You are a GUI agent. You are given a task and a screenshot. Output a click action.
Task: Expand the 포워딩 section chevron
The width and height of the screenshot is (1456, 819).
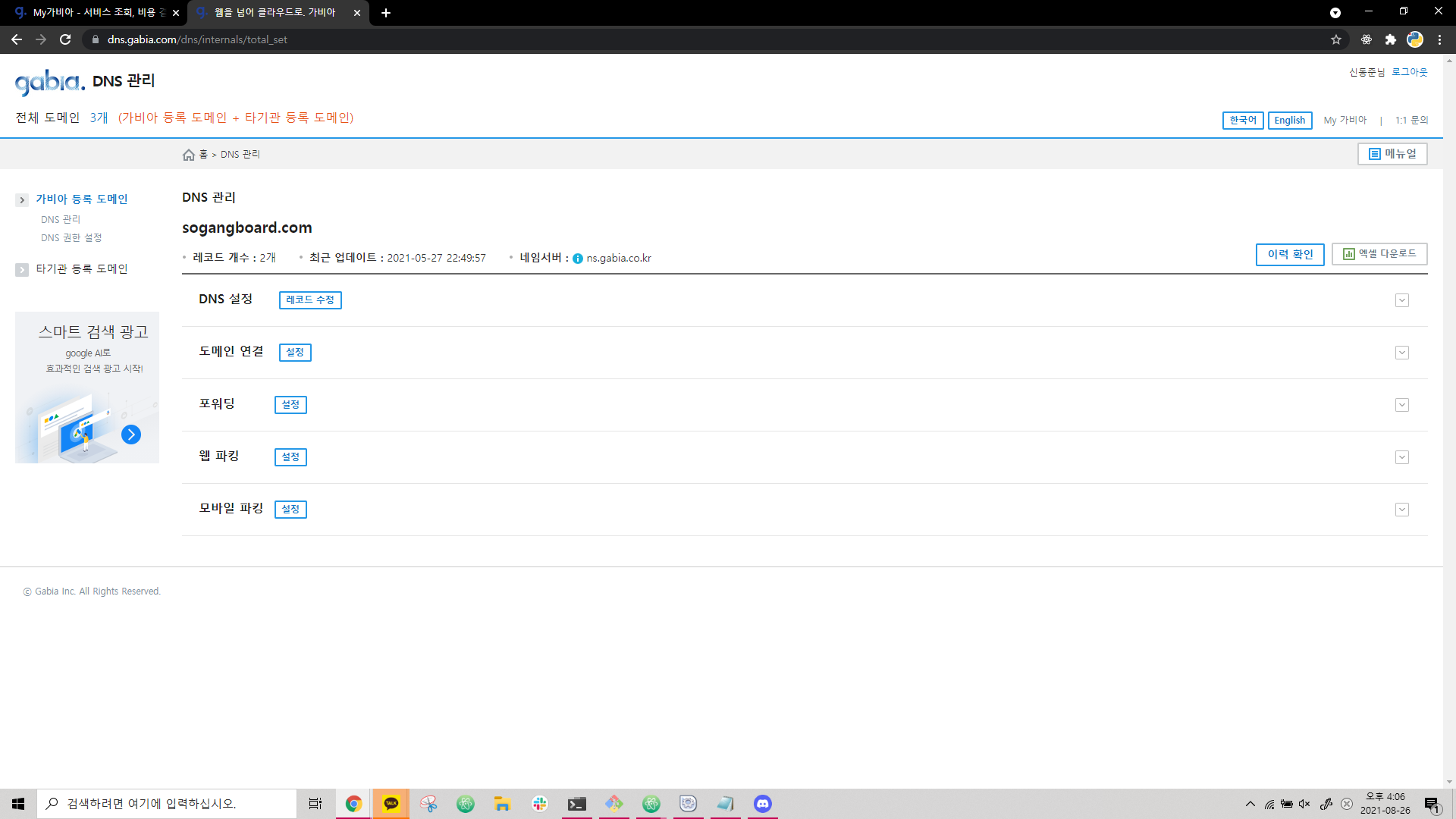click(1402, 405)
